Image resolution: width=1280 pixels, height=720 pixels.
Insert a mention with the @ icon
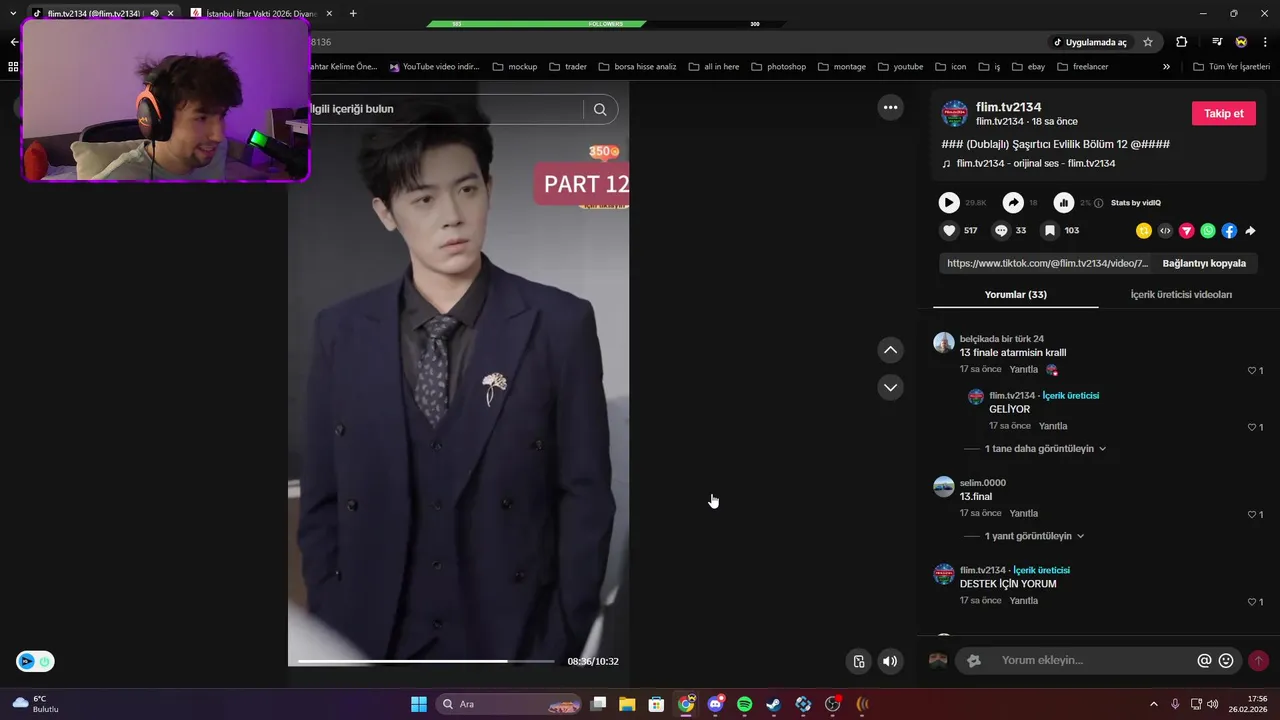[x=1204, y=660]
